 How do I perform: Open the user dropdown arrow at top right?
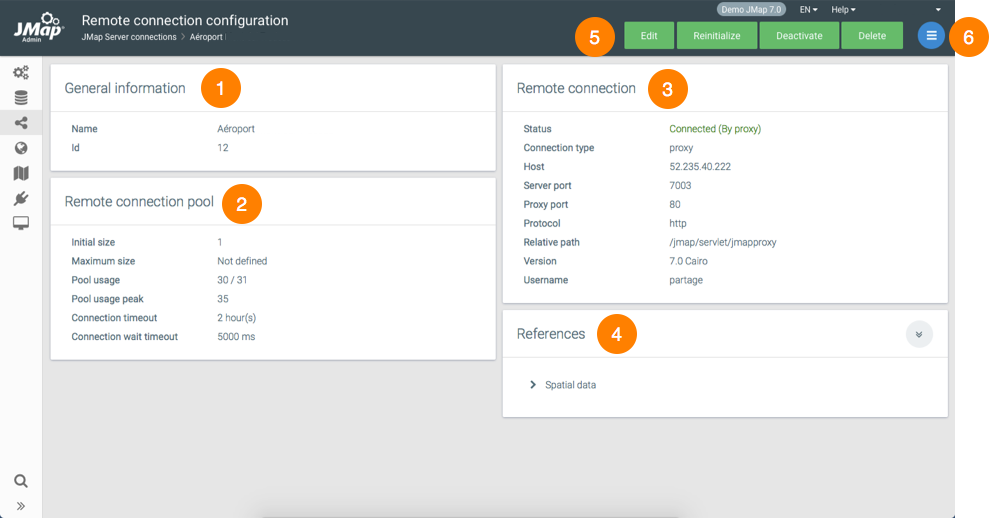pos(938,9)
